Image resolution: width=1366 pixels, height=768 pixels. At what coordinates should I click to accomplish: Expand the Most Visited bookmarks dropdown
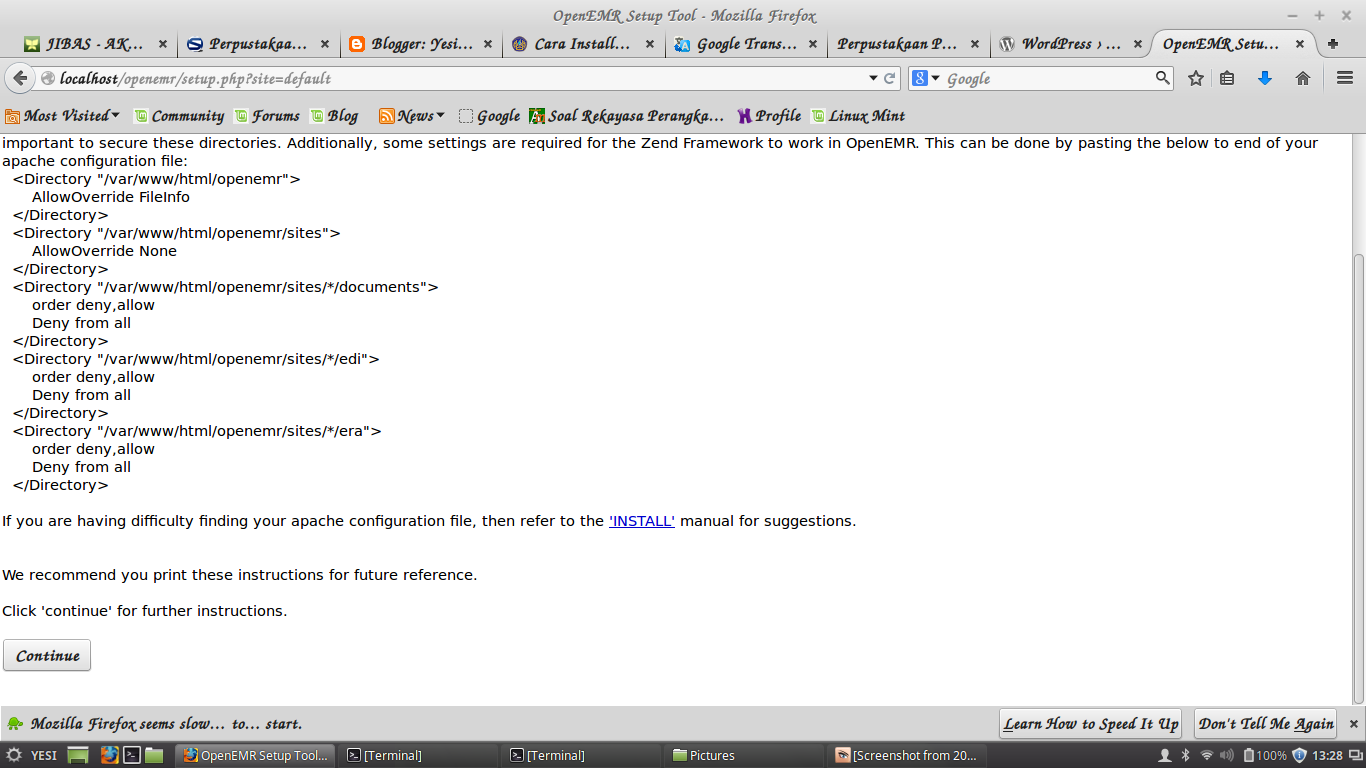(62, 116)
